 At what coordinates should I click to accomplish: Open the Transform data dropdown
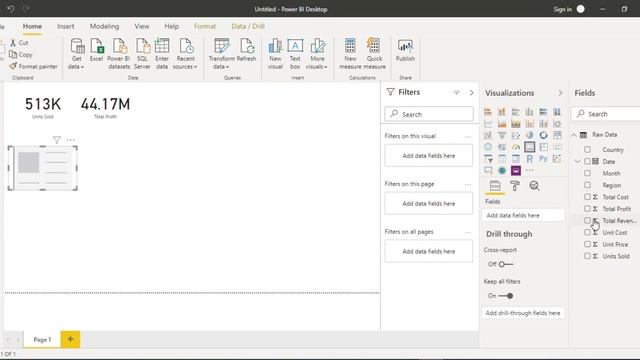pos(222,53)
